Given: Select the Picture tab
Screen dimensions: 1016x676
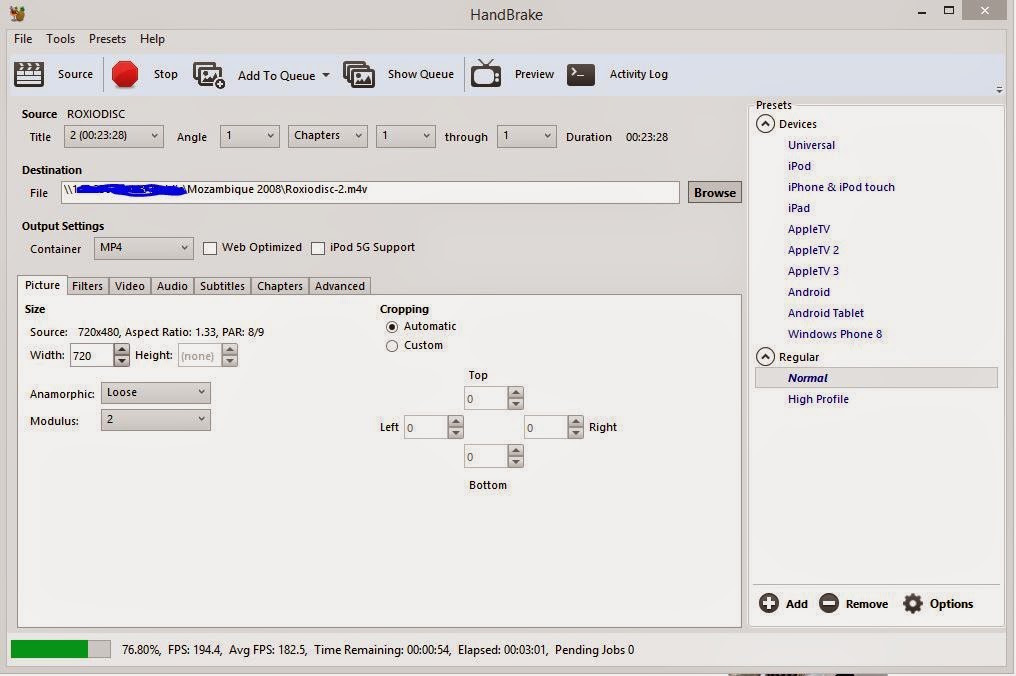Looking at the screenshot, I should 42,285.
